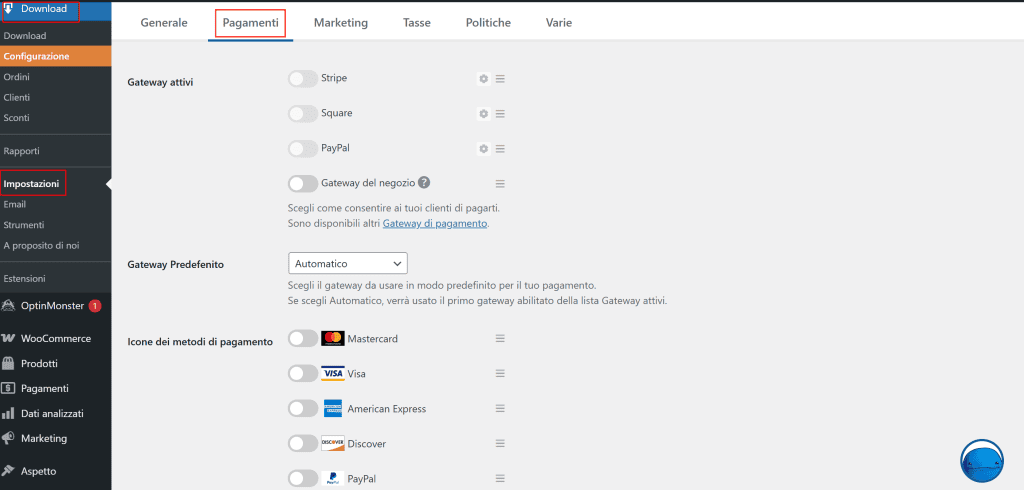Switch to the Tasse tab
The image size is (1024, 490).
click(417, 22)
